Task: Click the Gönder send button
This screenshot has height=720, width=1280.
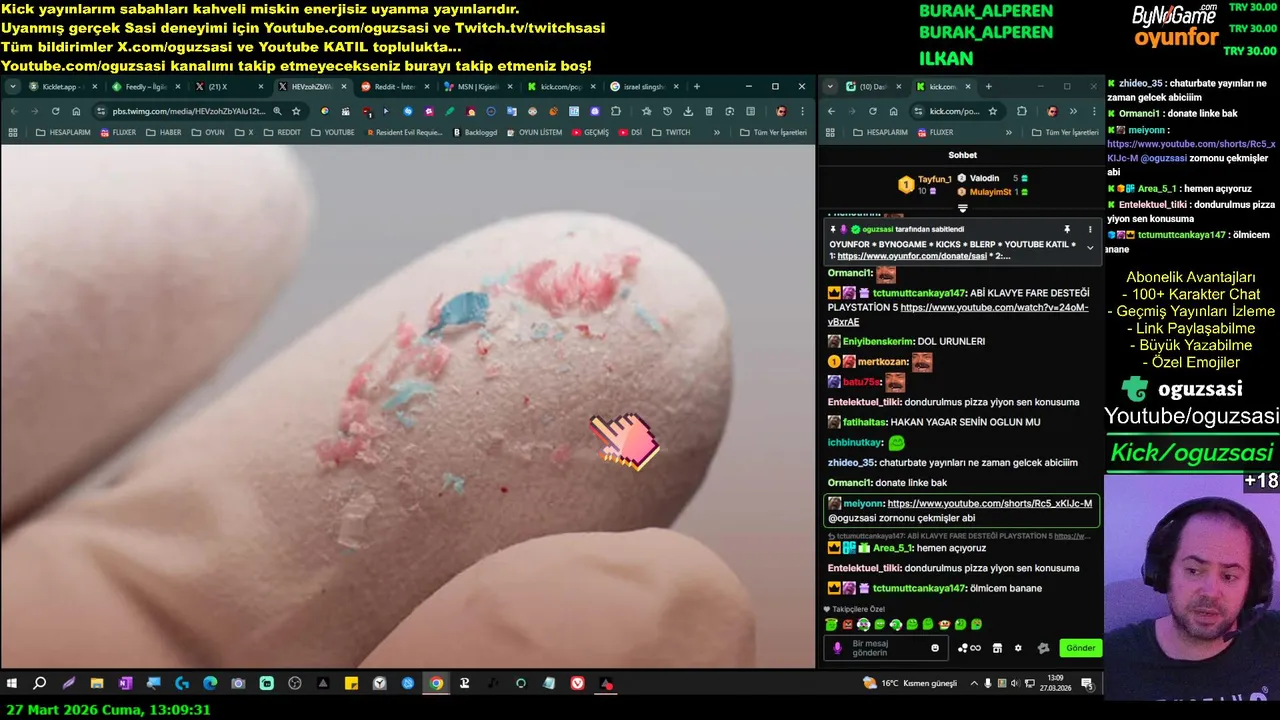Action: [x=1080, y=648]
